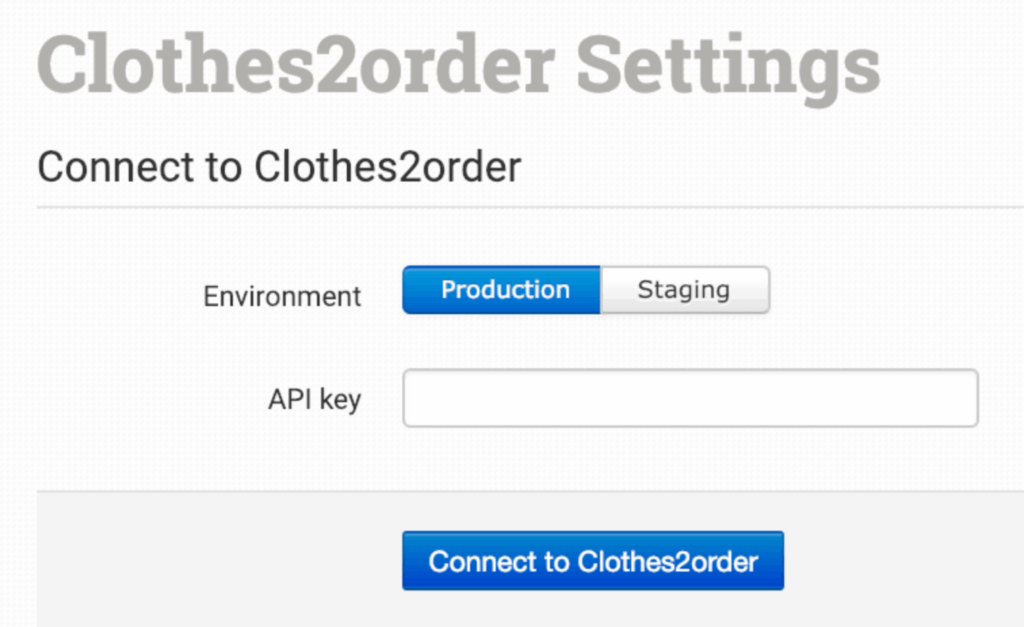Screen dimensions: 1024x627
Task: Click the word Production on the environment switch
Action: tap(505, 290)
